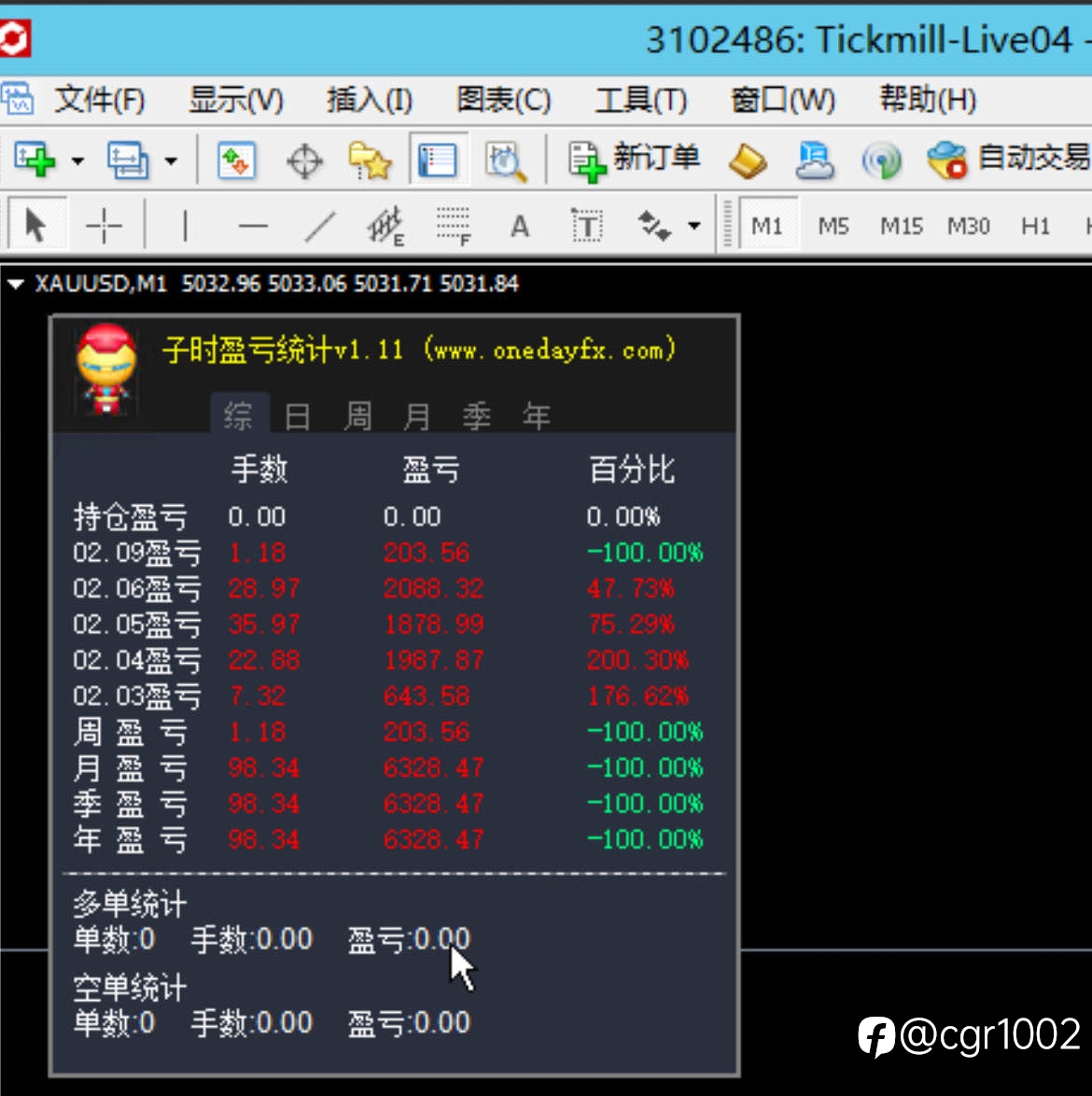Open the arrows objects dropdown arrow
Screen dimensions: 1092x1096
(x=693, y=226)
